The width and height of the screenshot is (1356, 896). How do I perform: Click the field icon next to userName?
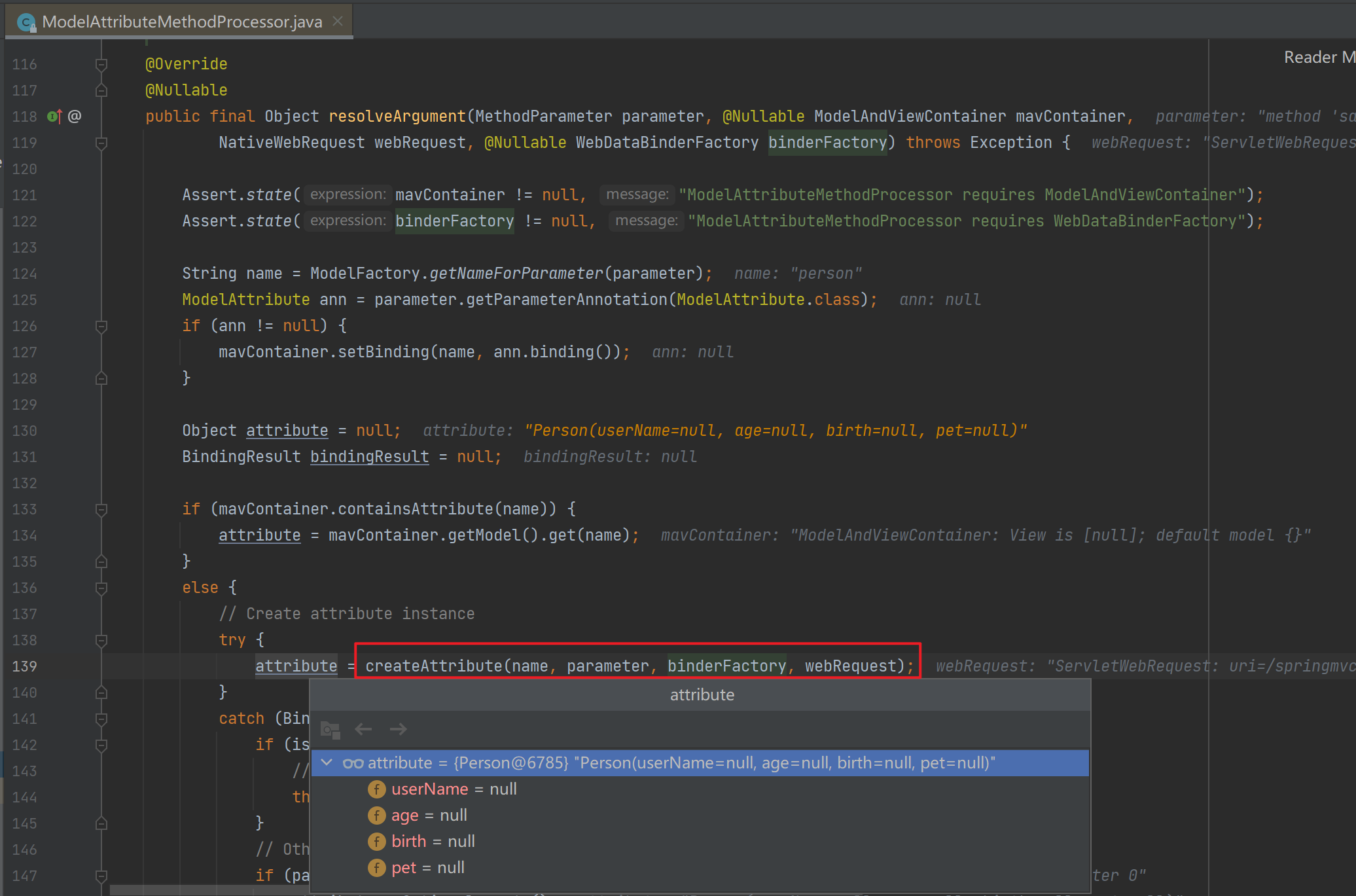click(376, 789)
